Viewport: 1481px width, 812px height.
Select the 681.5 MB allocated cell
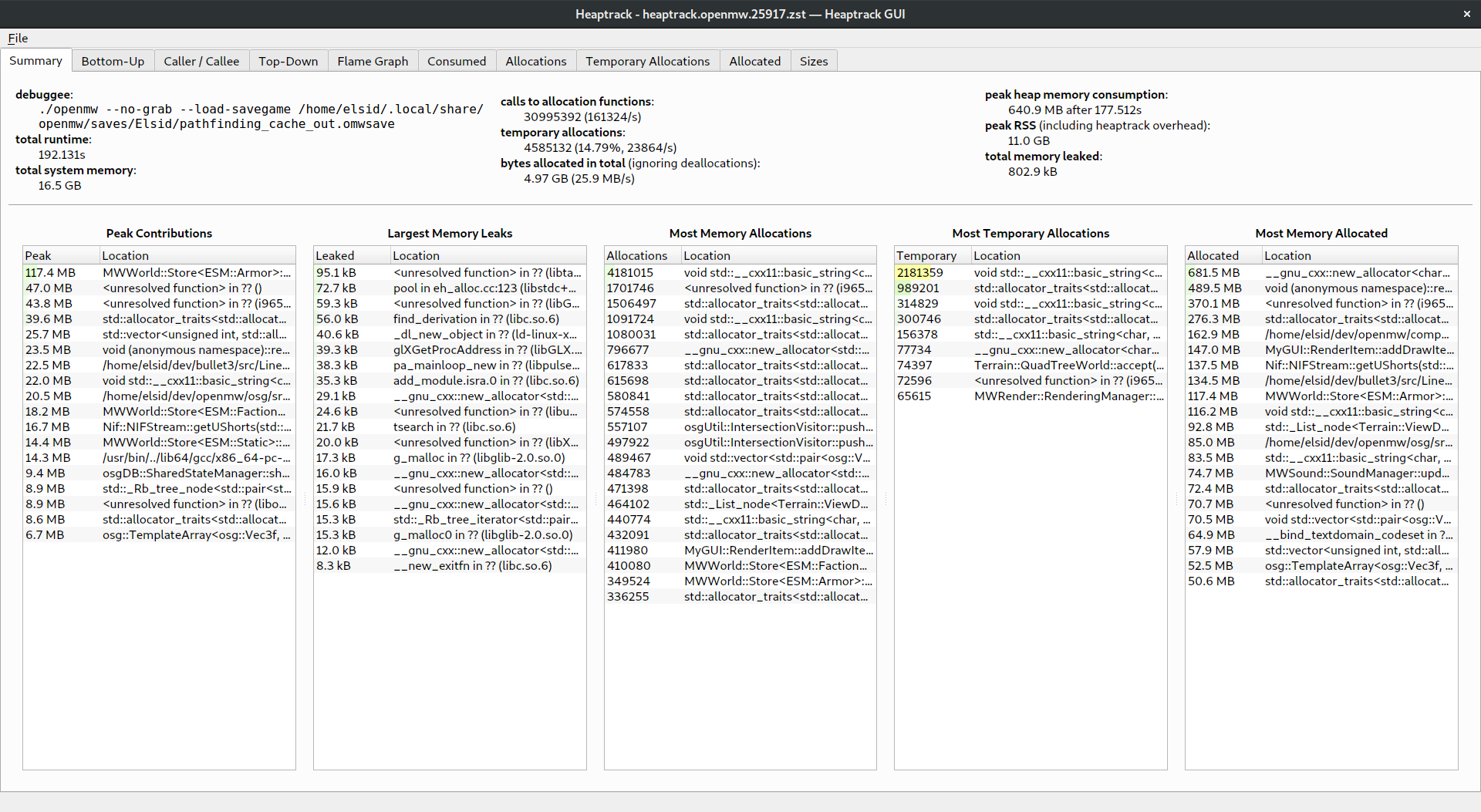(1224, 272)
